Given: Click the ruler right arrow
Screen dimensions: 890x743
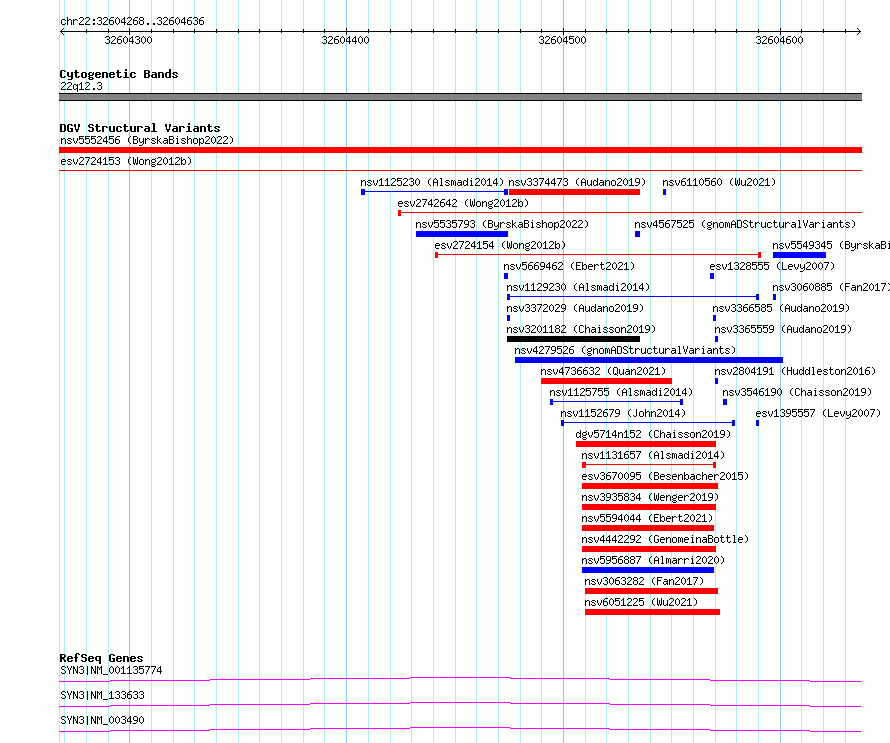Looking at the screenshot, I should tap(859, 32).
